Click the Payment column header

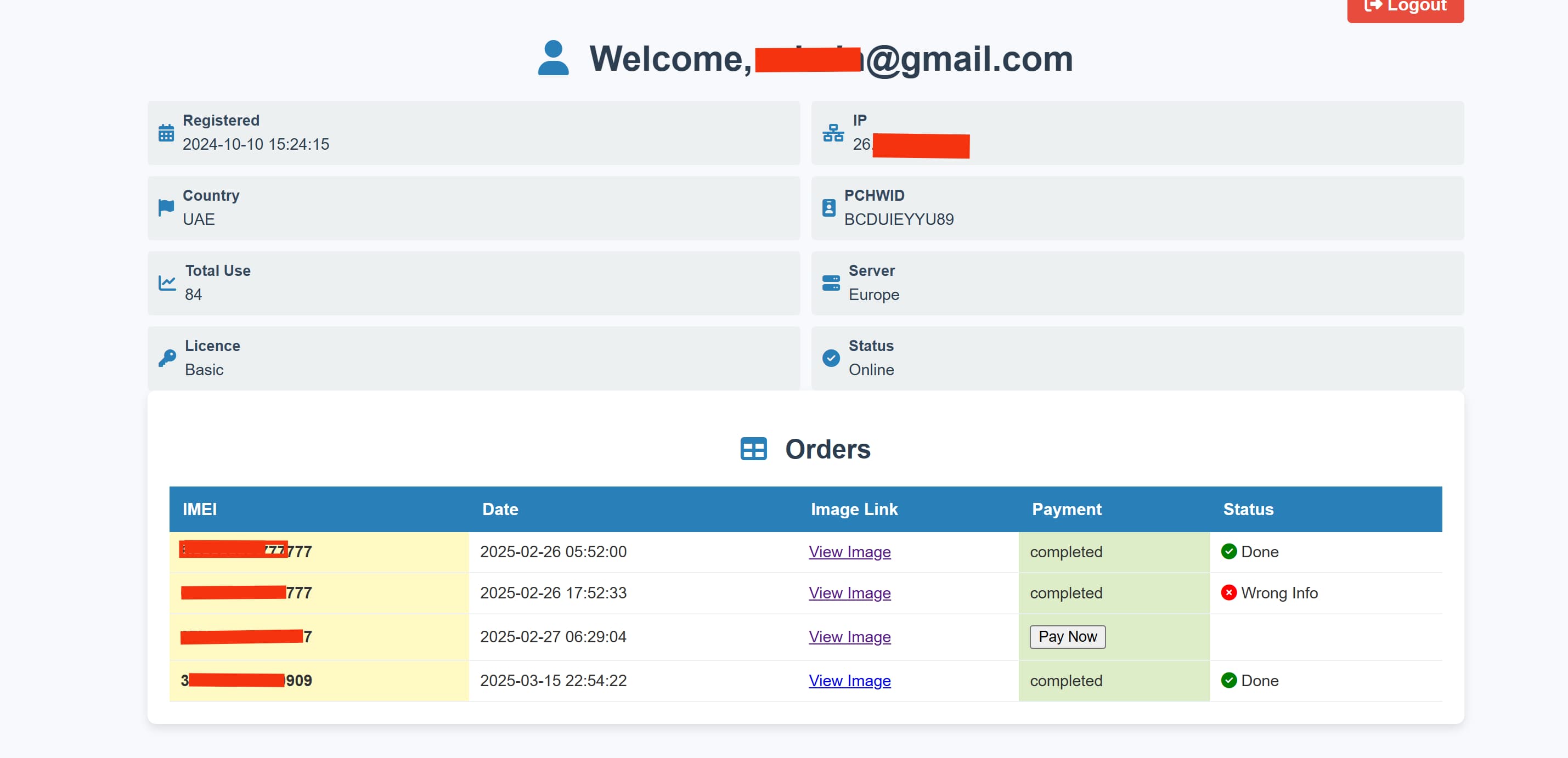(1066, 509)
